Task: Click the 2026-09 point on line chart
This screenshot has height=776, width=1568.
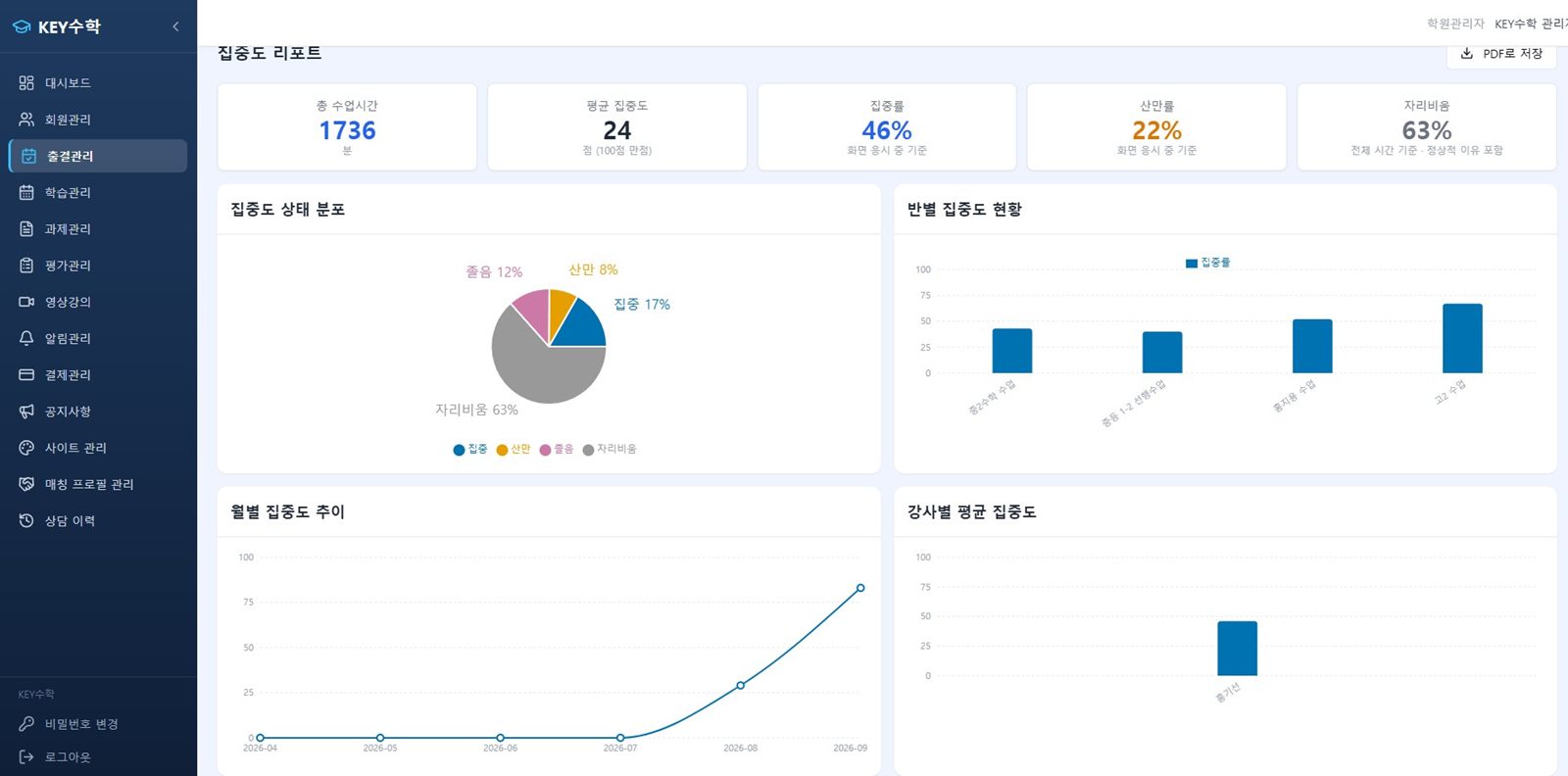Action: click(x=860, y=588)
